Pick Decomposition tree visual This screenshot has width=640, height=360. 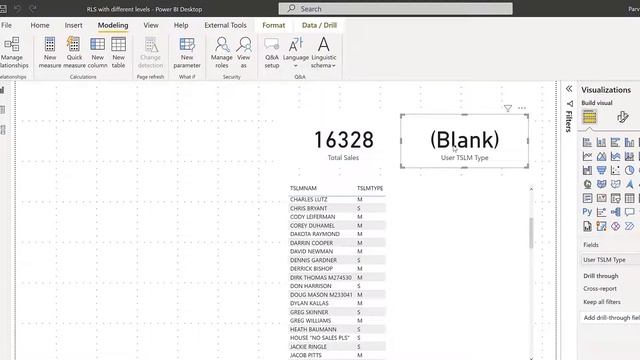click(x=616, y=212)
